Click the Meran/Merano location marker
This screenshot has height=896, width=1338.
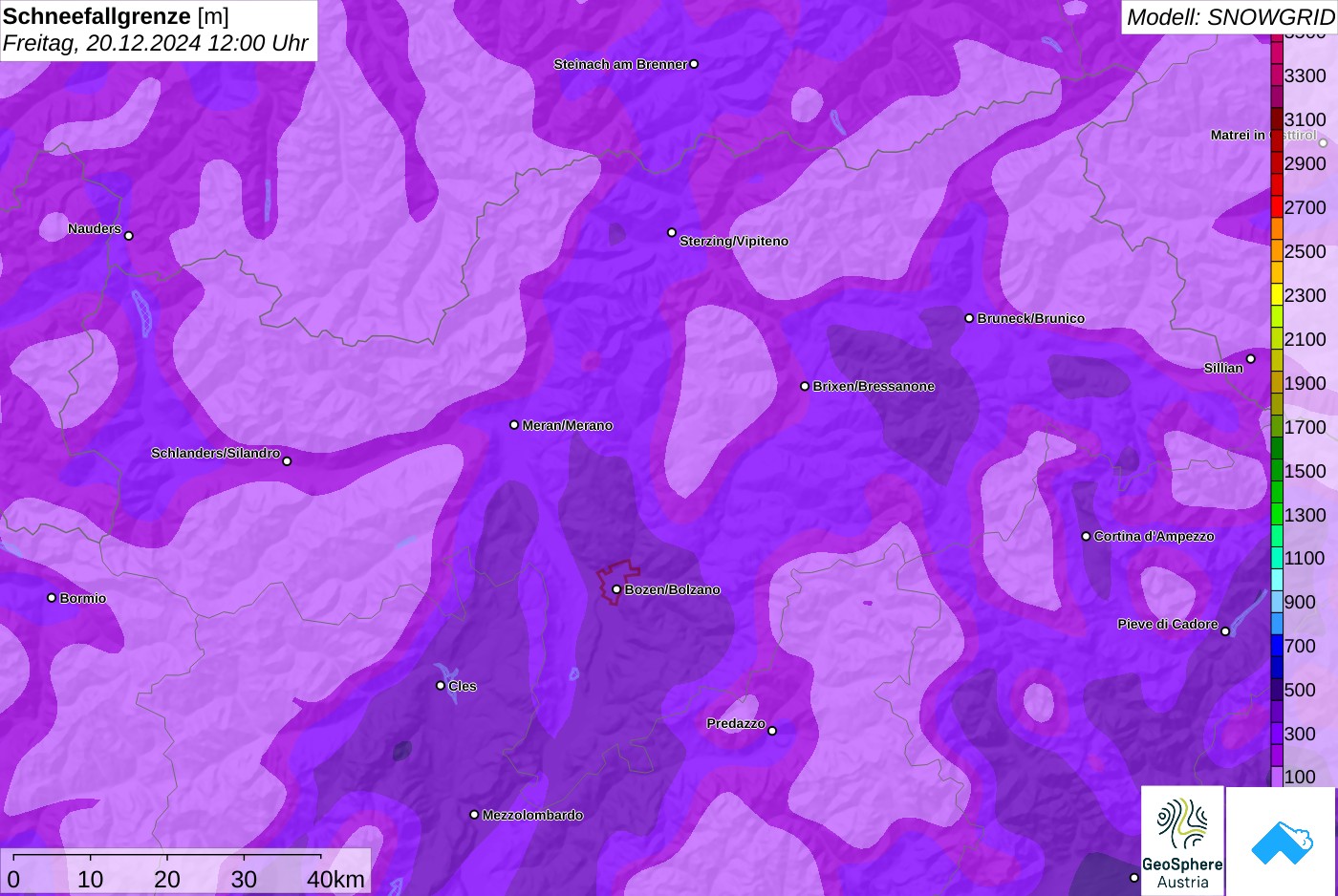(x=514, y=425)
